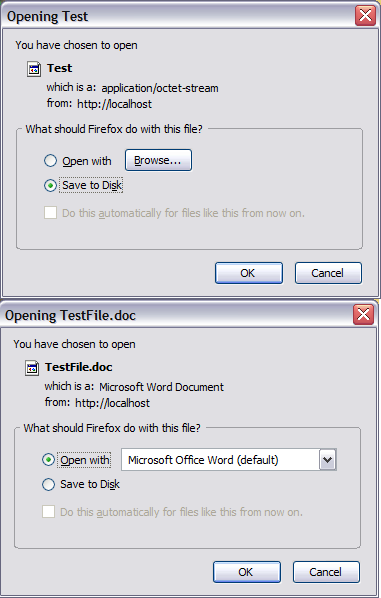The image size is (381, 598).
Task: Click the Browse... button
Action: click(158, 160)
